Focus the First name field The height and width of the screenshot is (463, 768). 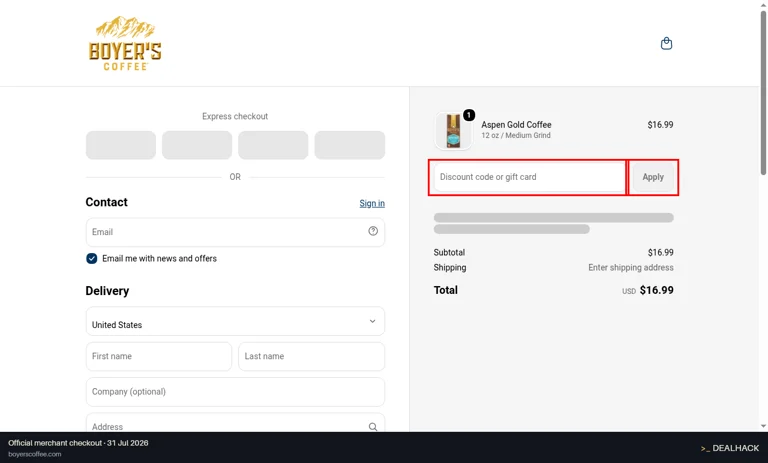159,356
